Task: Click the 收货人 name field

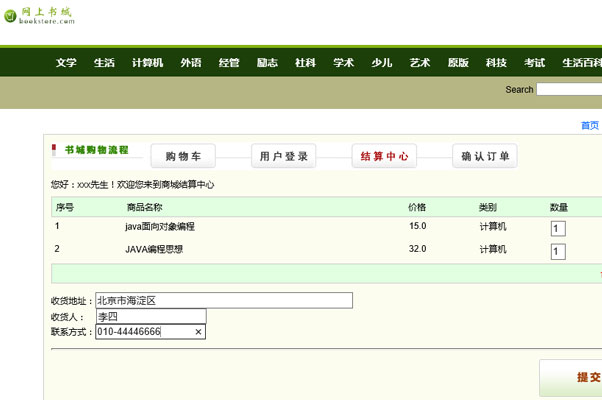Action: pos(136,316)
